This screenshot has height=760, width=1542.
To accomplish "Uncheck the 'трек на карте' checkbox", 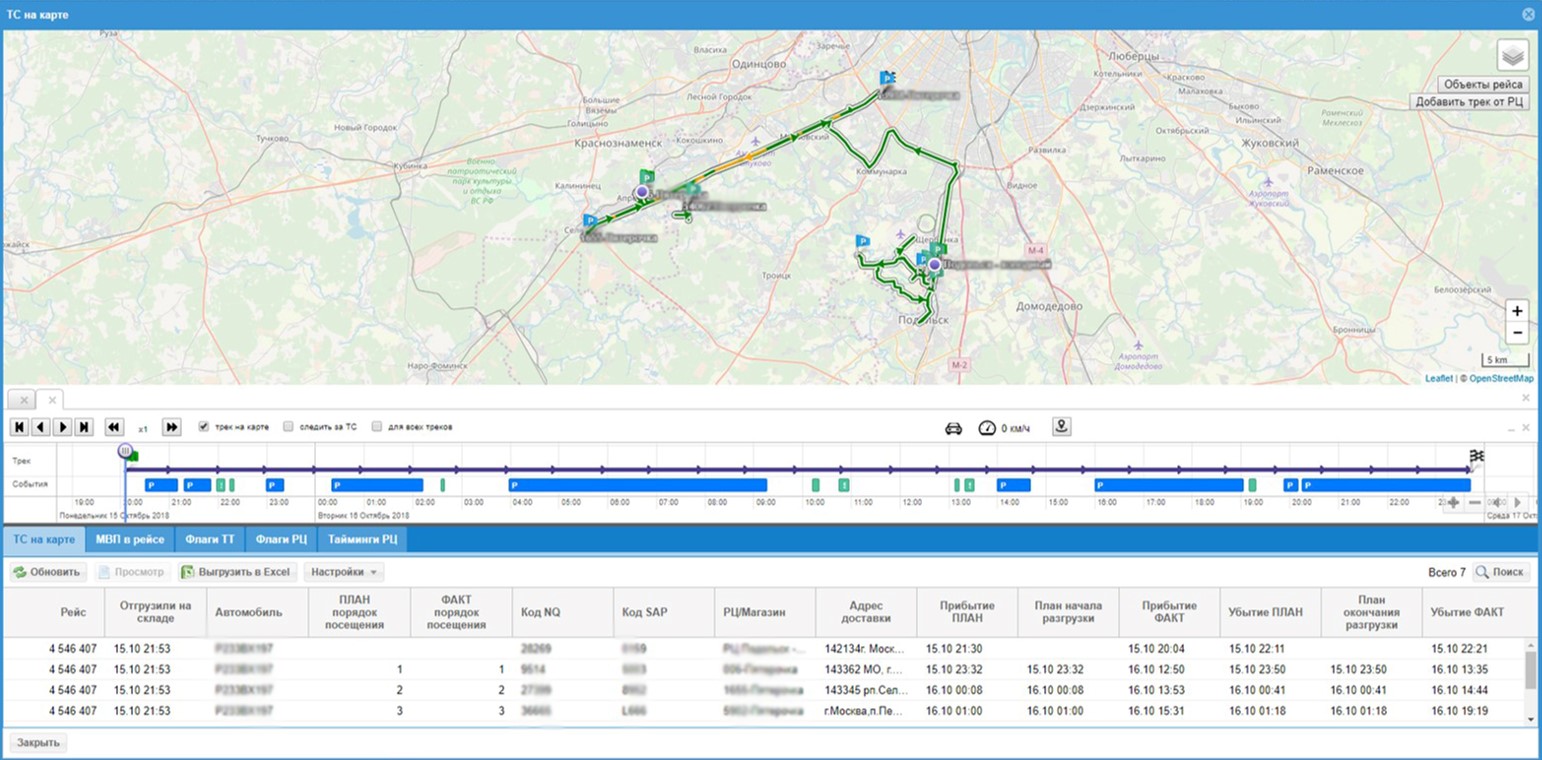I will (x=204, y=426).
